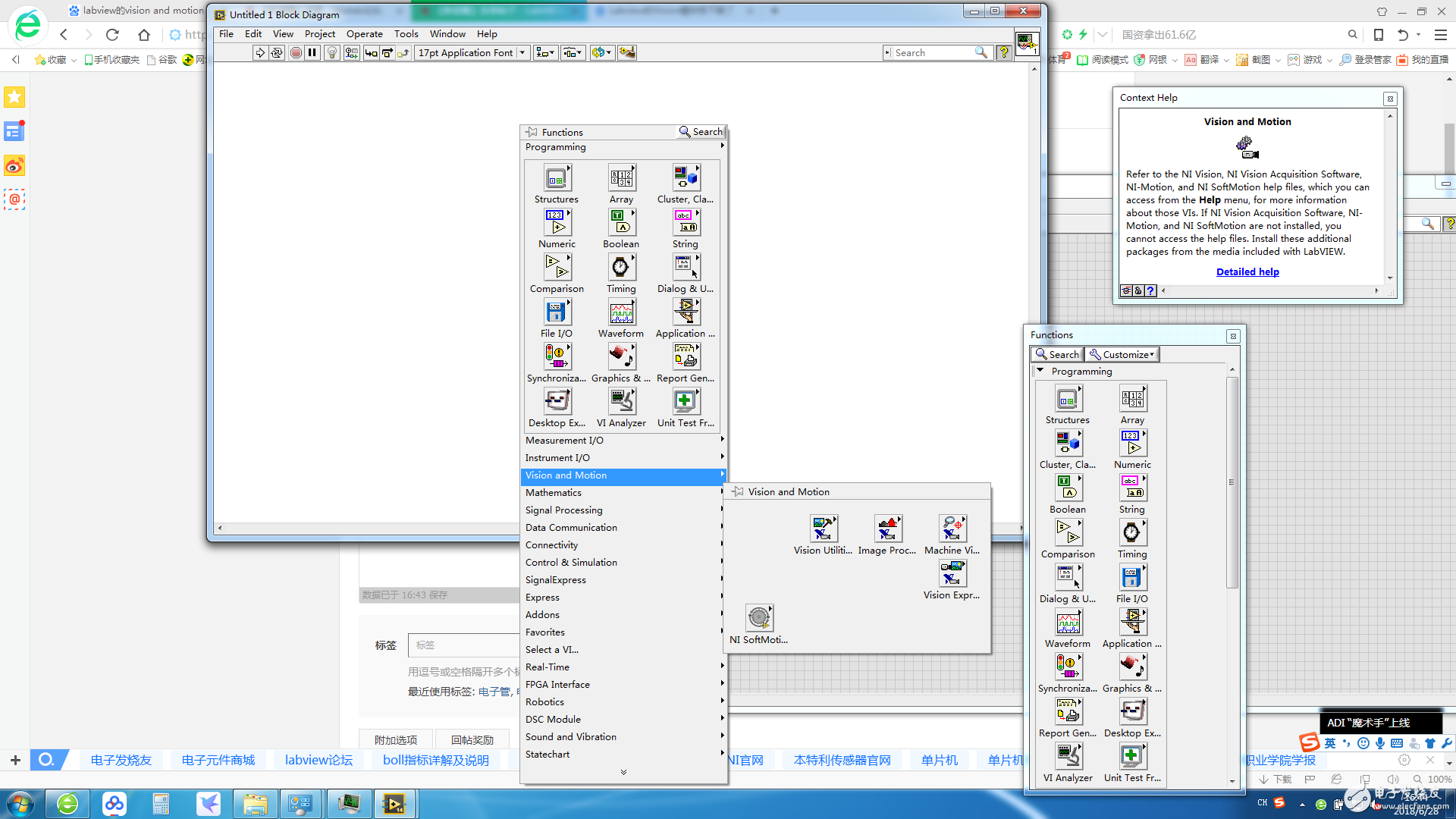
Task: Open the File menu
Action: point(226,33)
